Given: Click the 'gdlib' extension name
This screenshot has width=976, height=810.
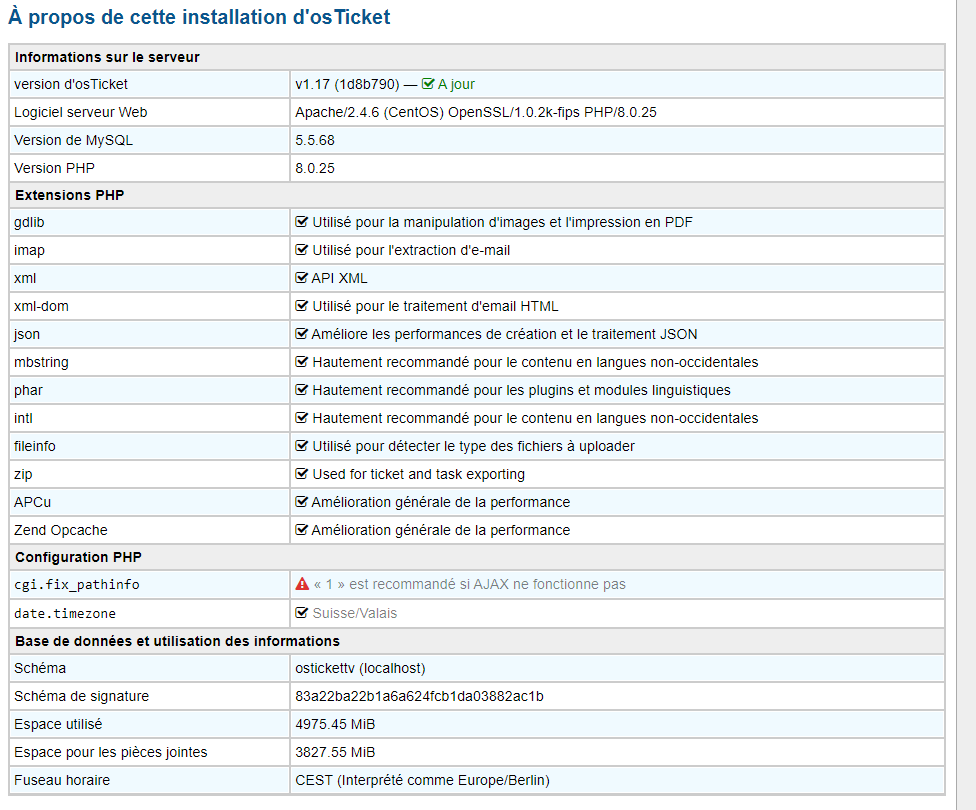Looking at the screenshot, I should tap(29, 223).
